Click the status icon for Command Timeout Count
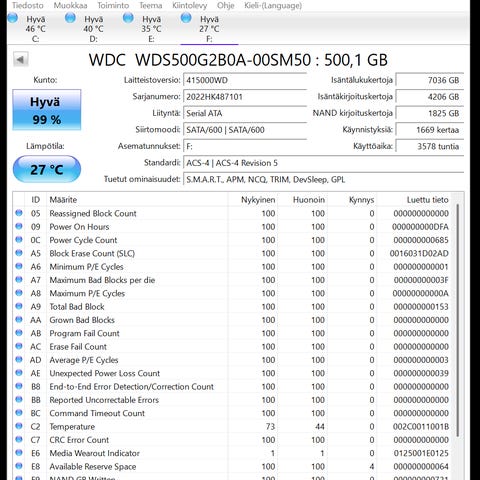The image size is (480, 480). tap(19, 413)
